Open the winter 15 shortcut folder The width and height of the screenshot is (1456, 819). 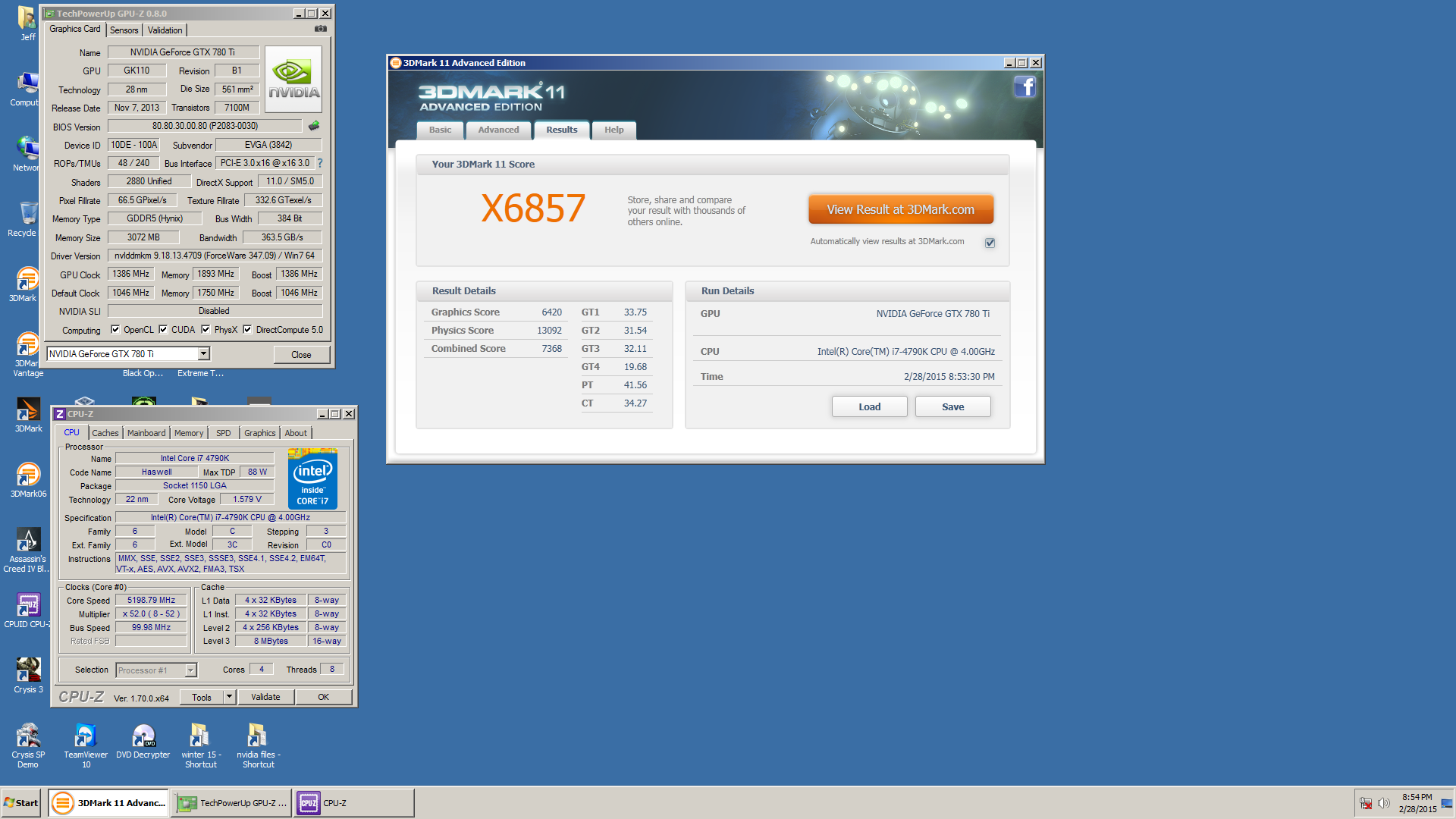(x=201, y=745)
